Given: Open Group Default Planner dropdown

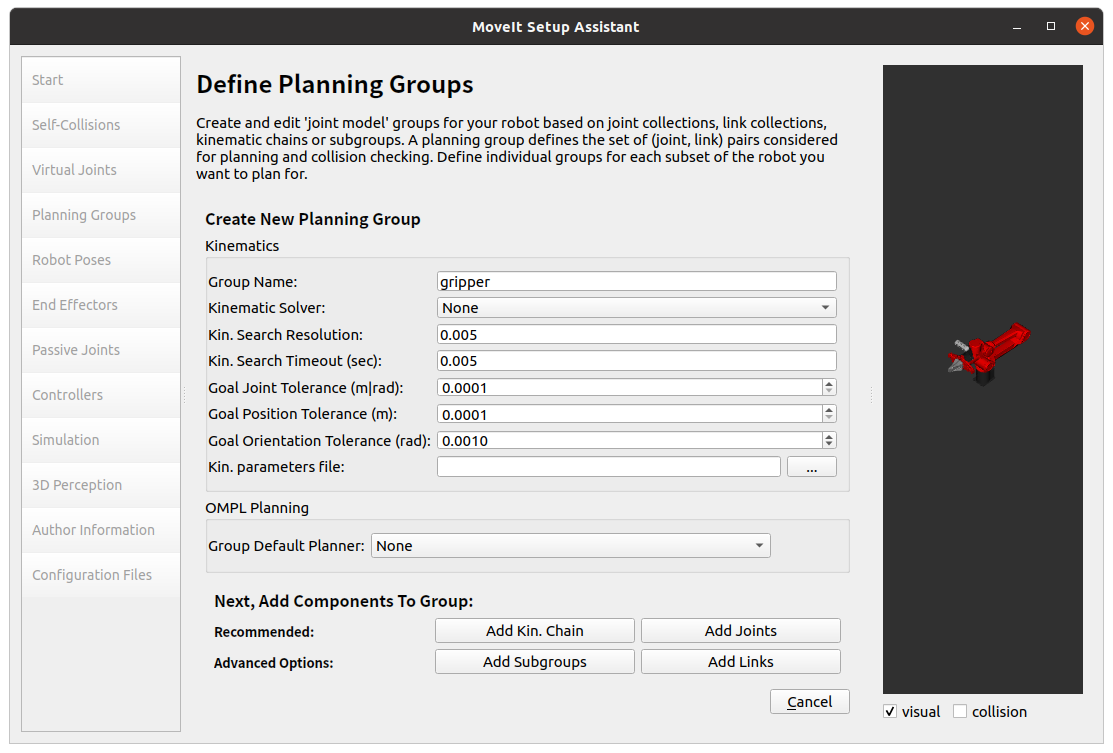Looking at the screenshot, I should click(571, 546).
